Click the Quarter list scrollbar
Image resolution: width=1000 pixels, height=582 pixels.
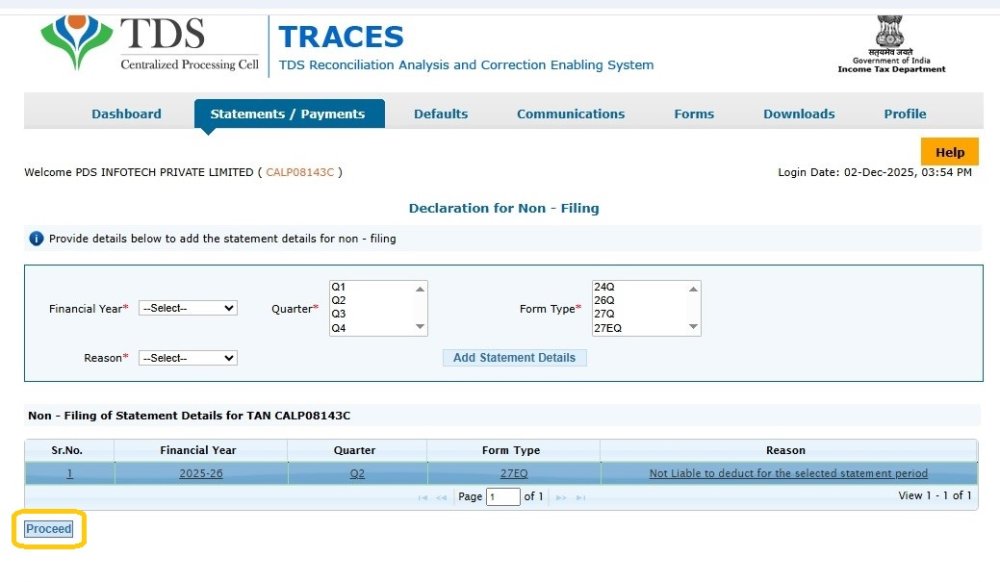point(421,307)
